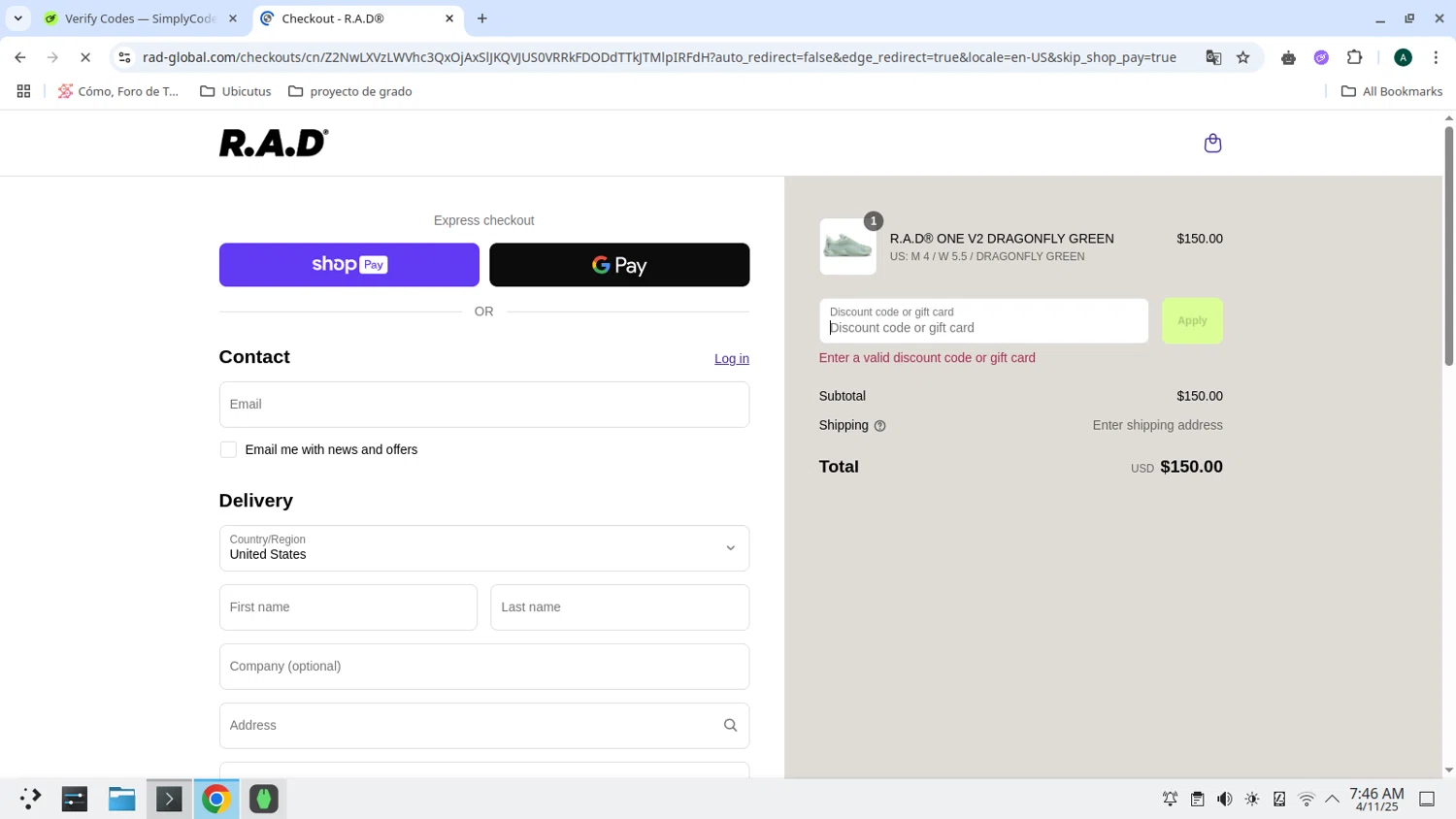Open proyecto de grado bookmarks folder
This screenshot has height=819, width=1456.
pyautogui.click(x=350, y=91)
